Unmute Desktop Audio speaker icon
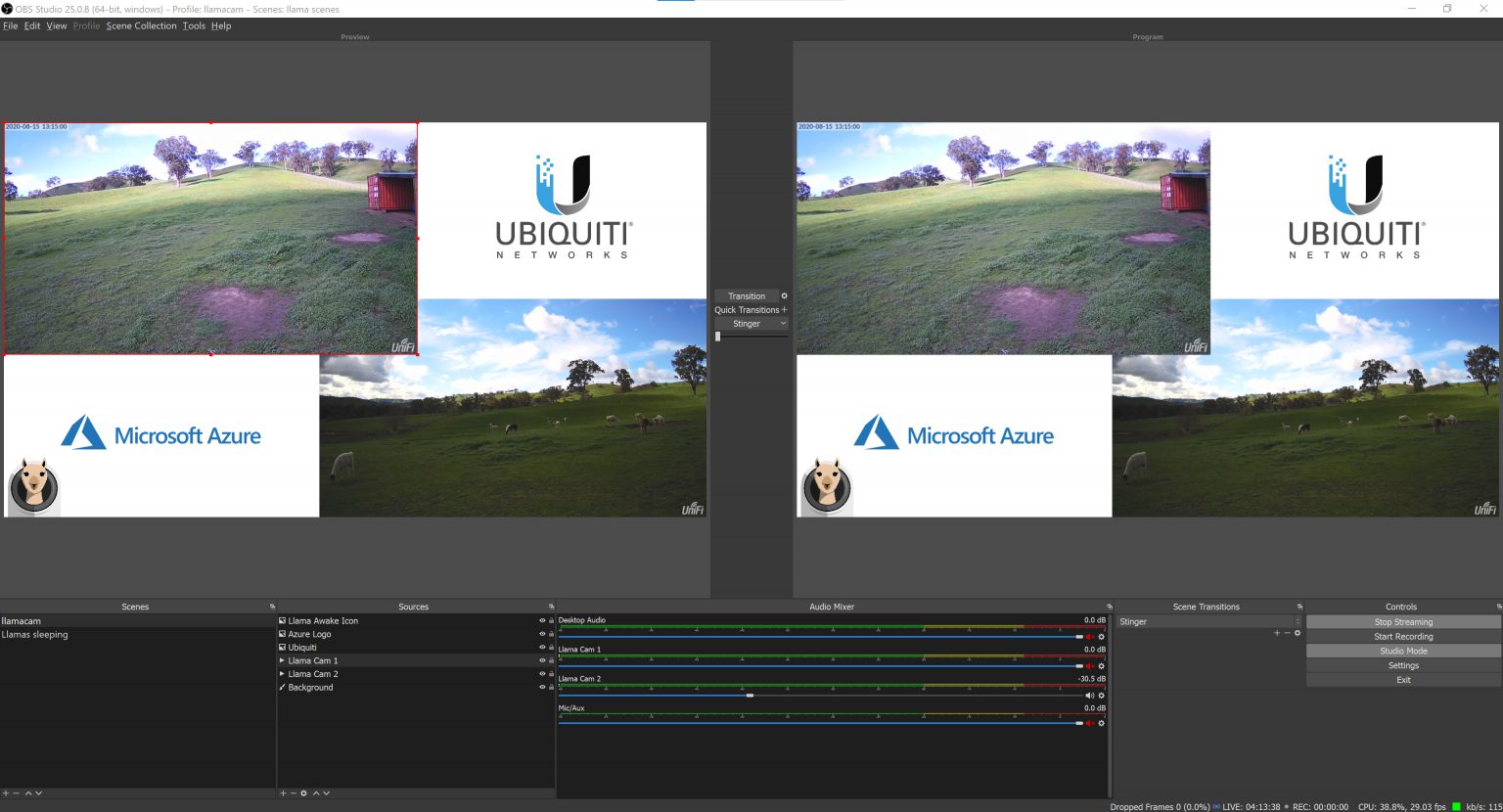 click(1090, 637)
